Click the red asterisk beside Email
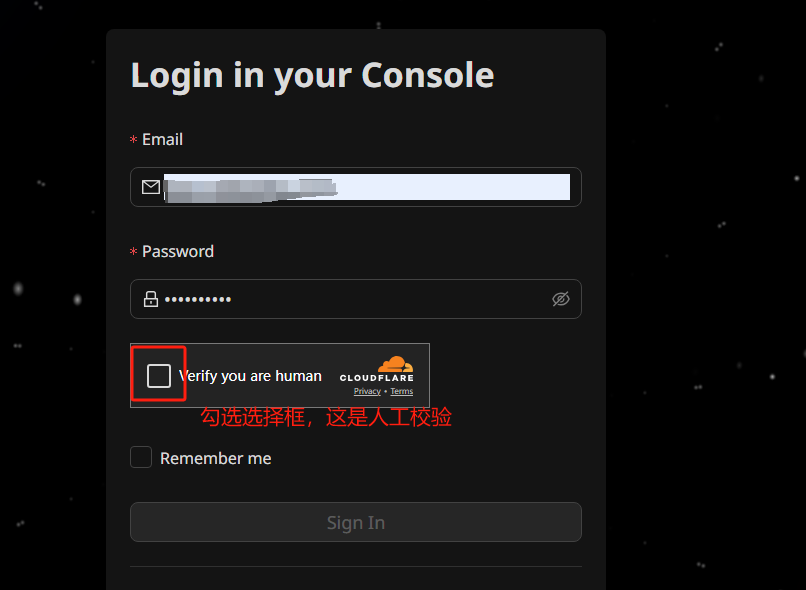 (x=134, y=140)
